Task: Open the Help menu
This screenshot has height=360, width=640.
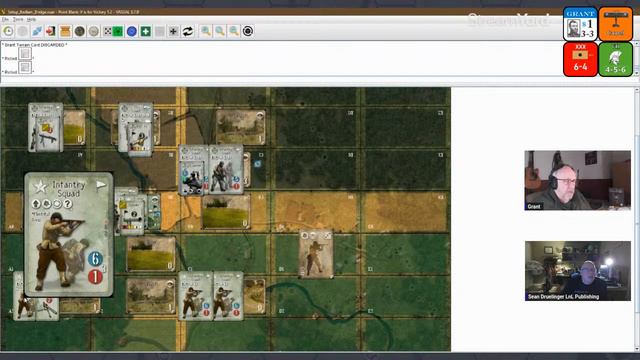Action: 31,19
